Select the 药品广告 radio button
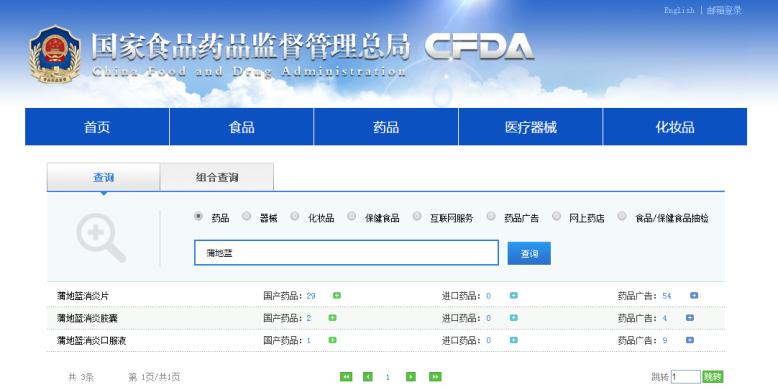778x390 pixels. (491, 216)
